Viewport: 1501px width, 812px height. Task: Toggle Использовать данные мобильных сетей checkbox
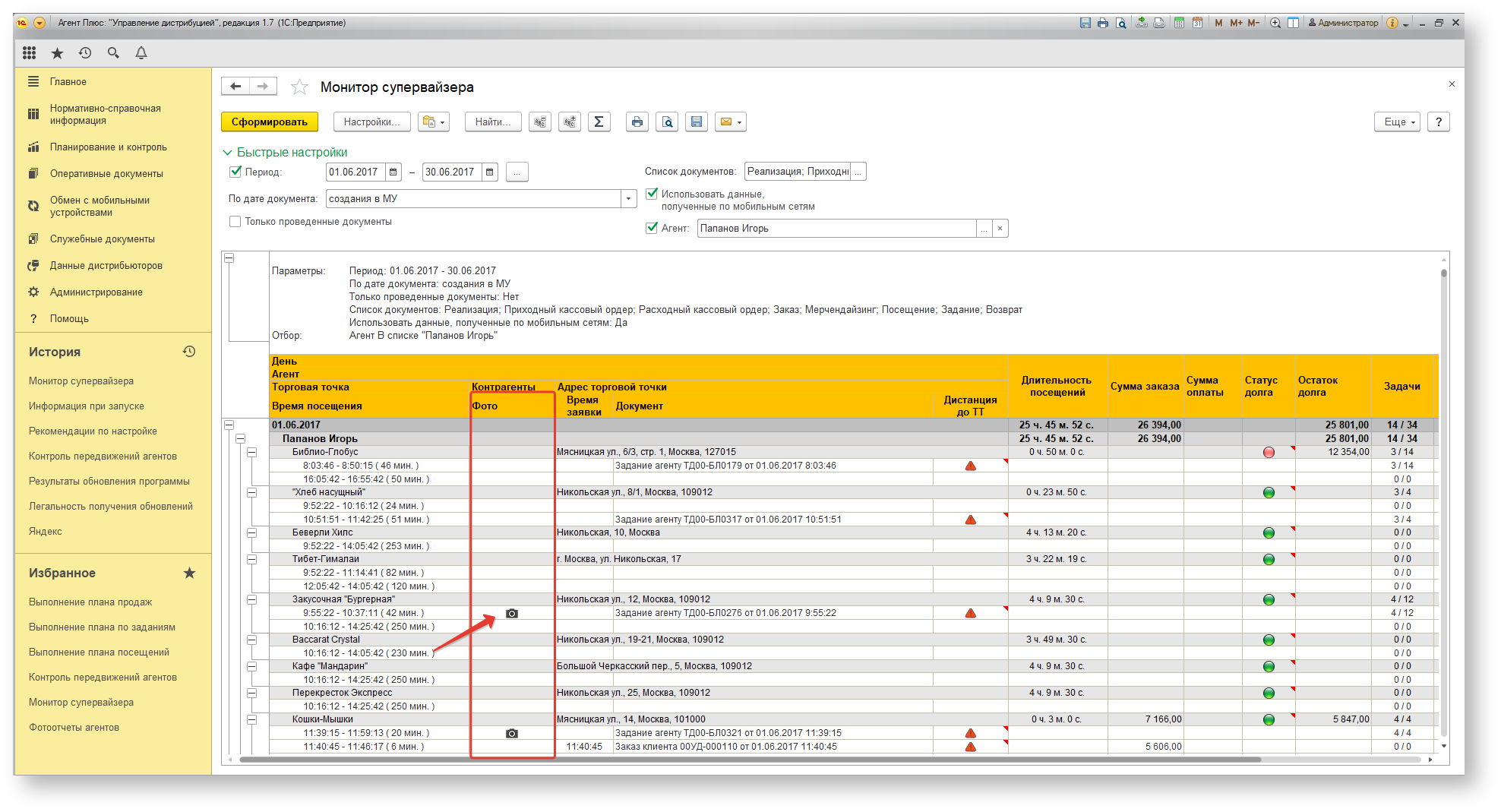(652, 194)
